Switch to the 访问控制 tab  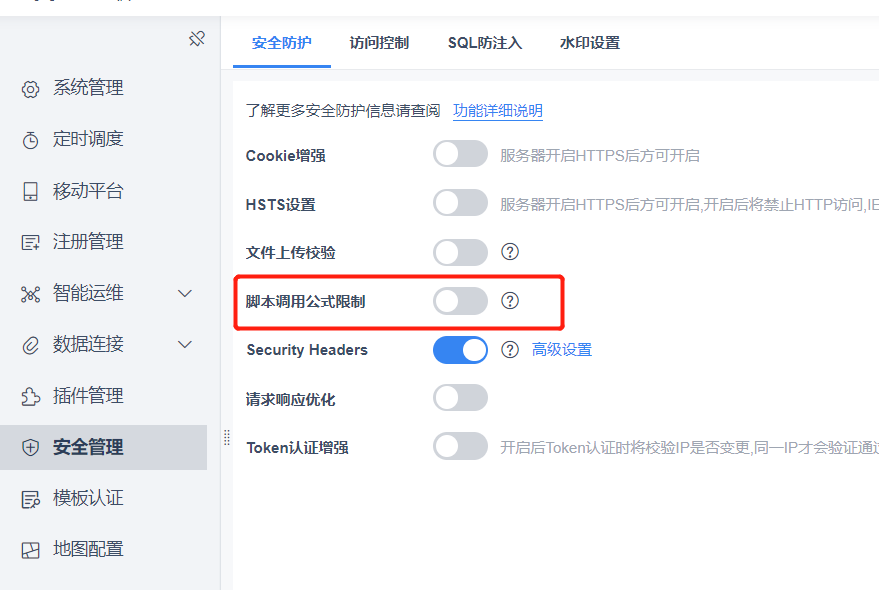pos(380,43)
